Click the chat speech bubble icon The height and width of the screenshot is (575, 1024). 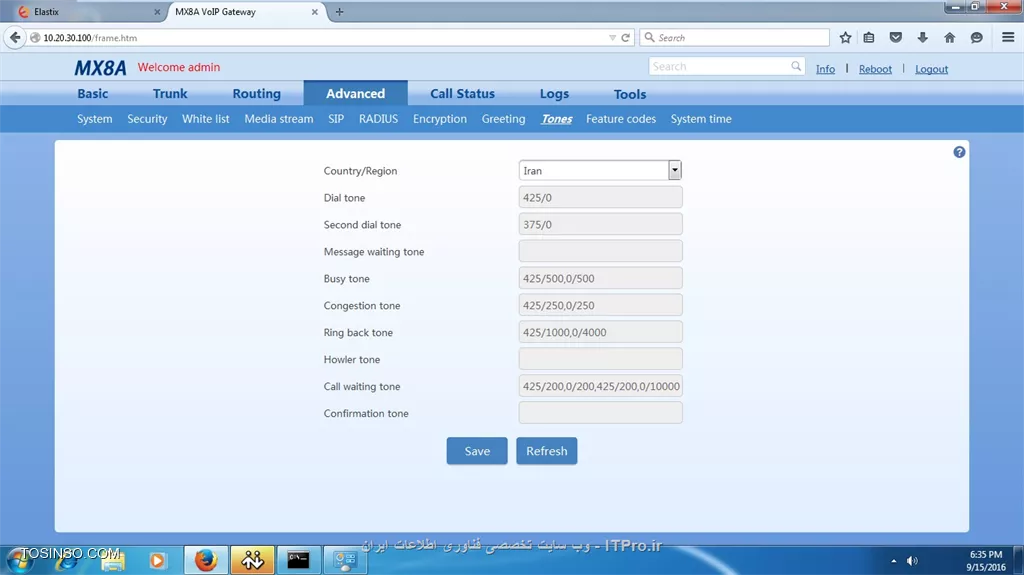(976, 38)
